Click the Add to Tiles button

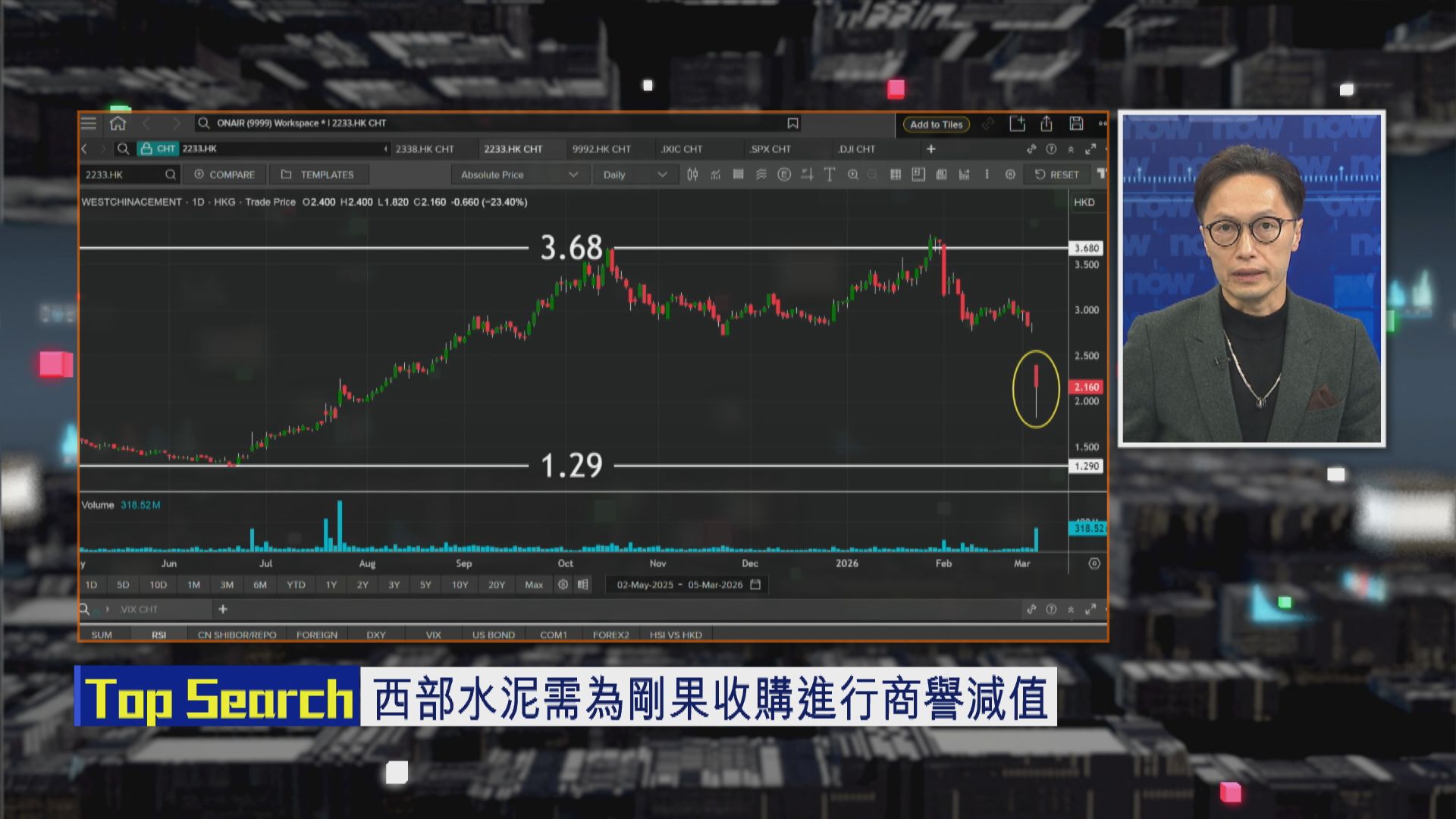pos(935,124)
